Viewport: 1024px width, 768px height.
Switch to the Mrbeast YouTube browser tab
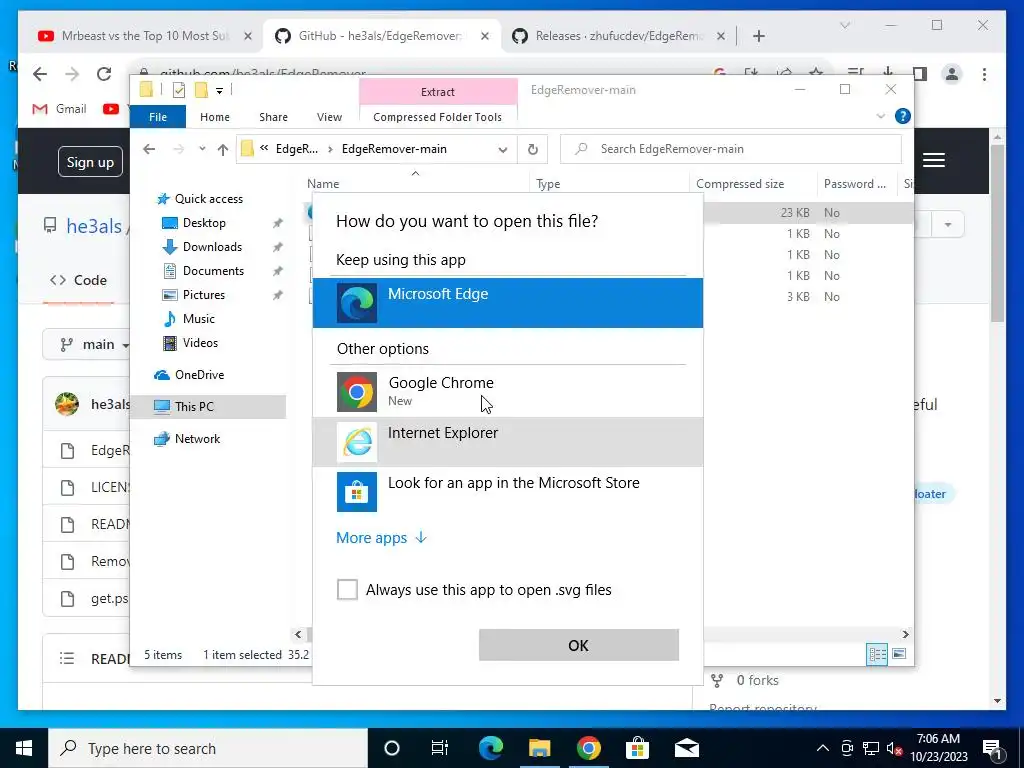[145, 36]
